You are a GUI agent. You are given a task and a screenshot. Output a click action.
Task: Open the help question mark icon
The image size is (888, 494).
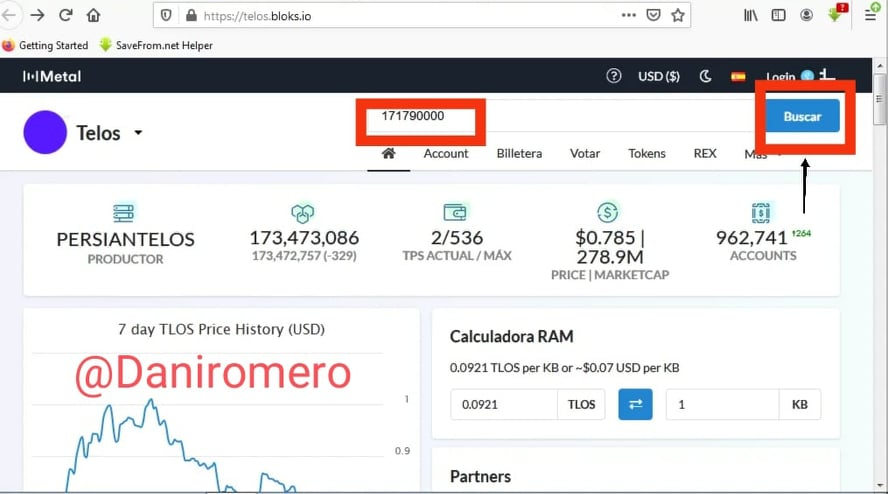pos(613,76)
